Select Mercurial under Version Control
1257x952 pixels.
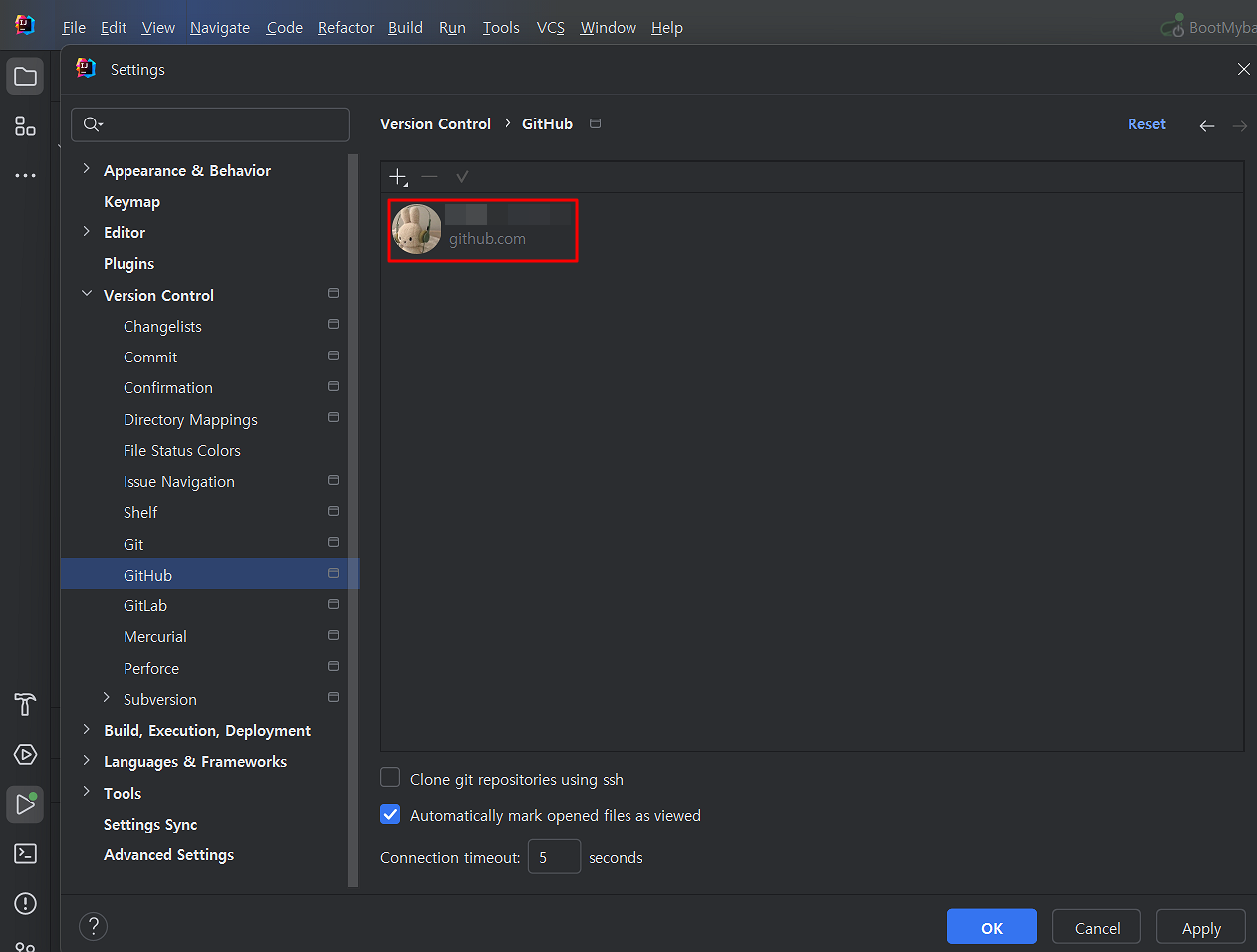pyautogui.click(x=155, y=636)
